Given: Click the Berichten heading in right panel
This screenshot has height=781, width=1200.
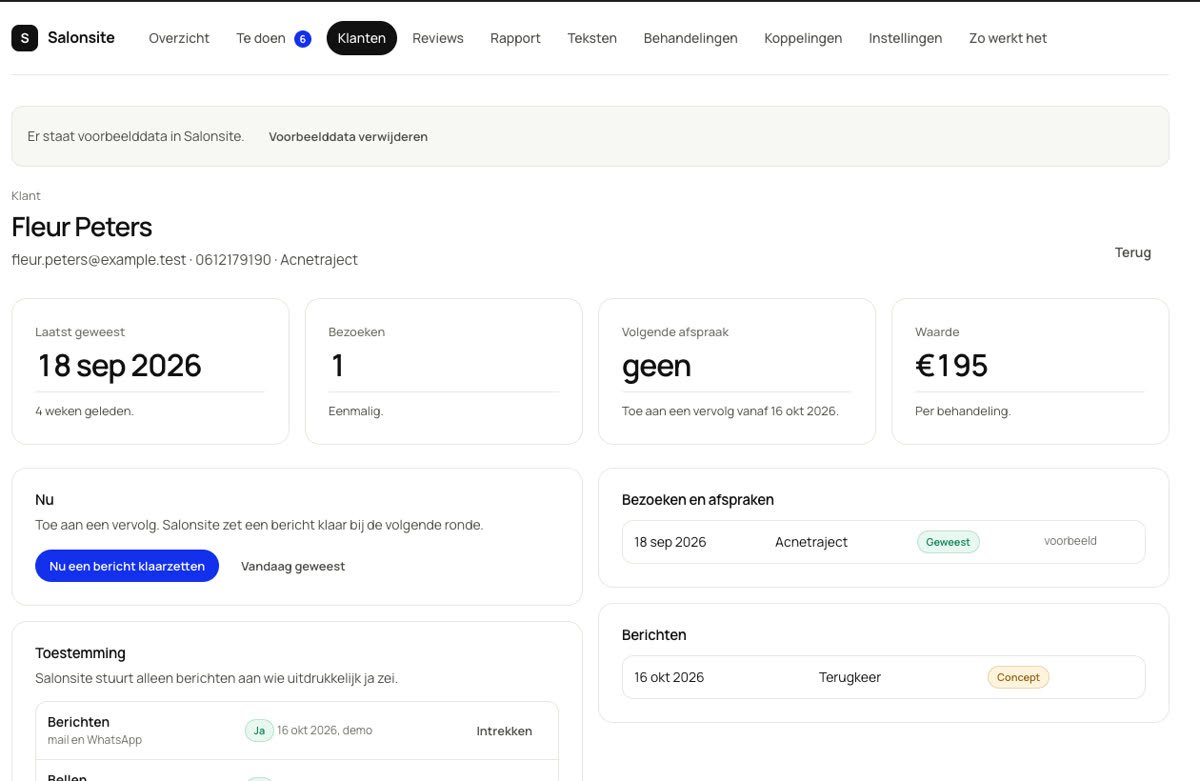Looking at the screenshot, I should pyautogui.click(x=654, y=635).
